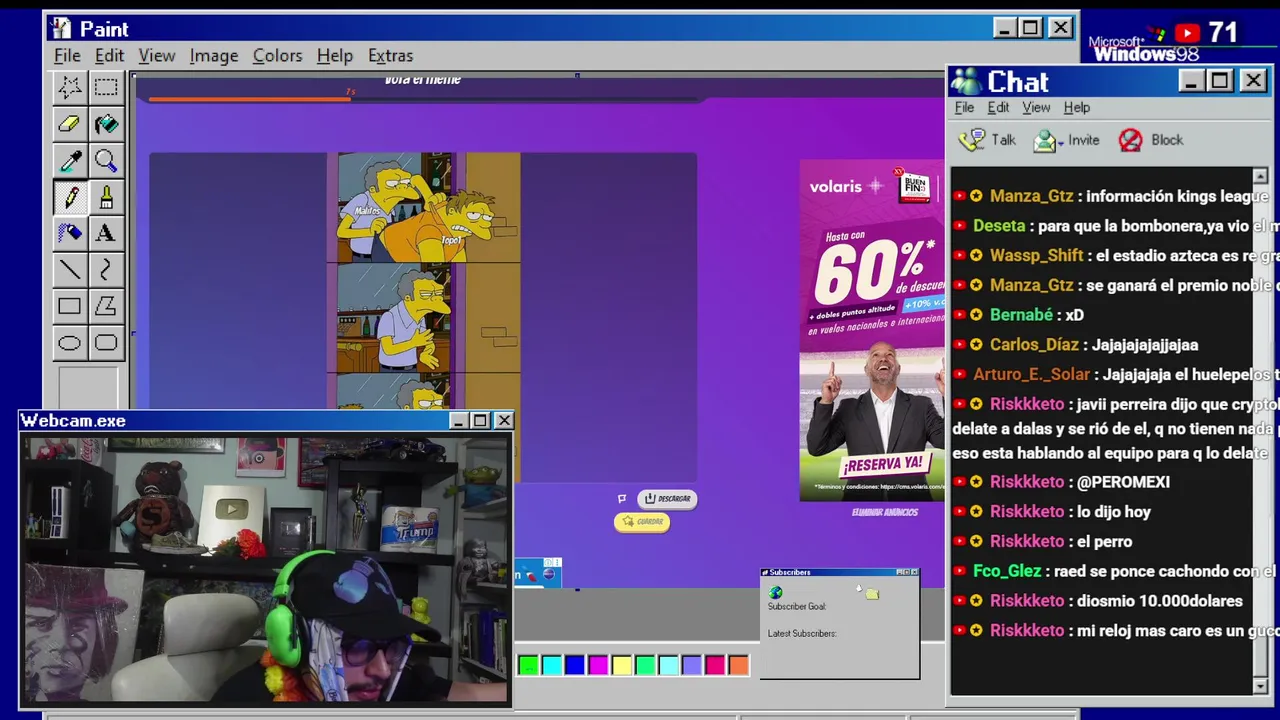Screen dimensions: 1280x720
Task: Click username Bernabé in chat
Action: [x=1021, y=315]
